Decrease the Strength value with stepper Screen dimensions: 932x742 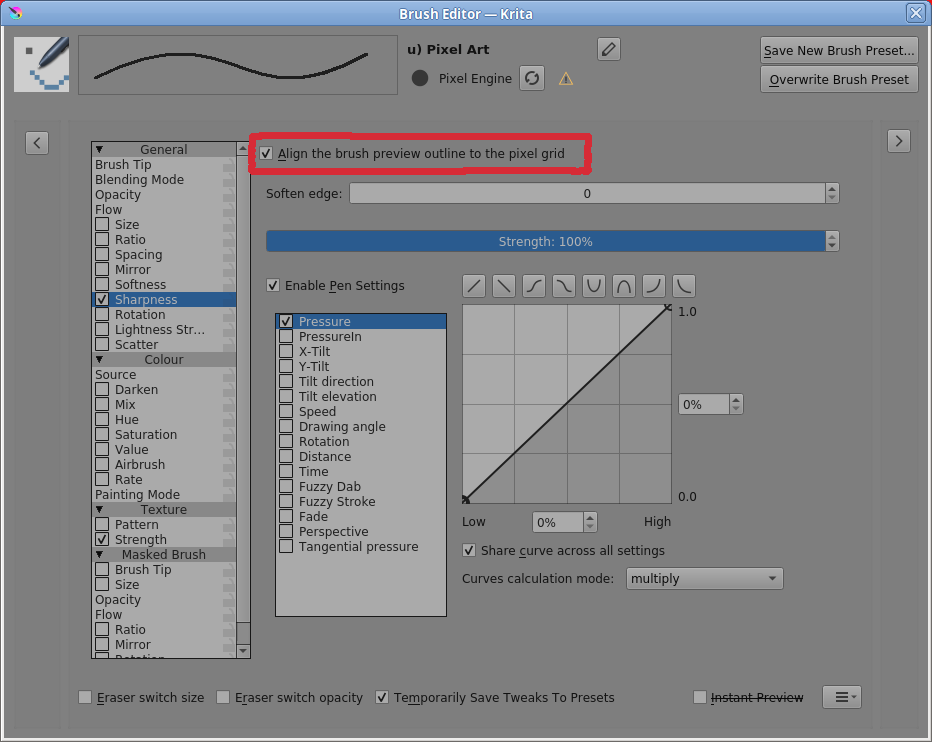pyautogui.click(x=832, y=246)
